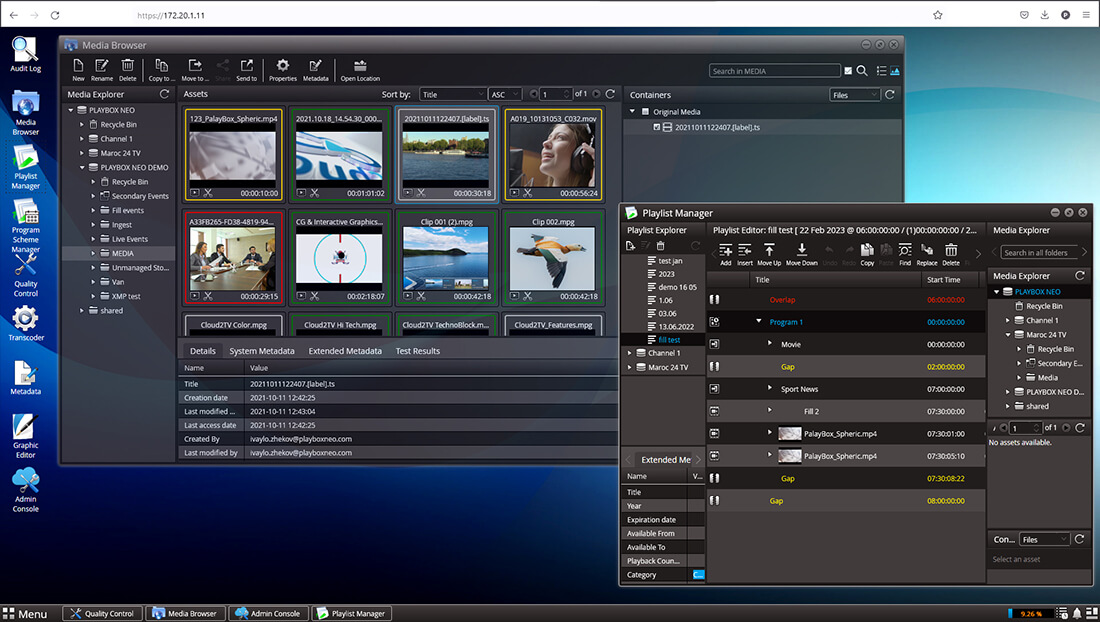Toggle the checkbox beside the Search in MEDIA field

point(848,71)
